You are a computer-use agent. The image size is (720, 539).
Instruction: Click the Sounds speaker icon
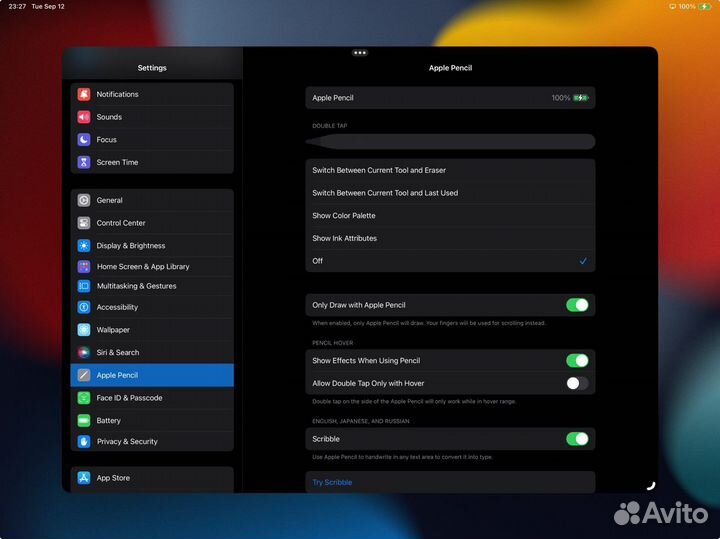click(84, 117)
